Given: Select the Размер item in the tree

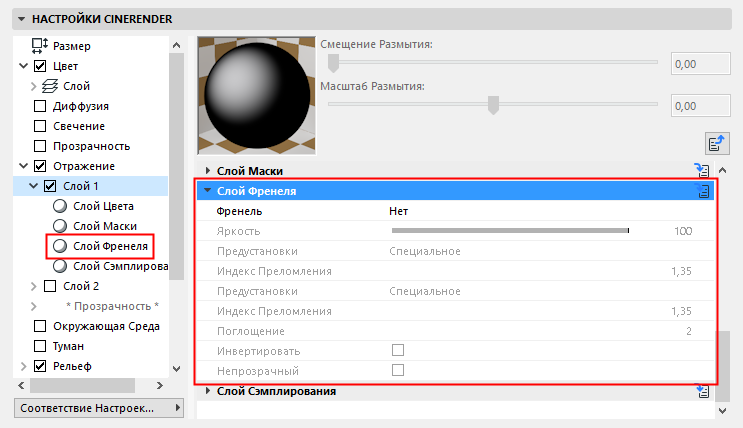Looking at the screenshot, I should click(x=72, y=46).
